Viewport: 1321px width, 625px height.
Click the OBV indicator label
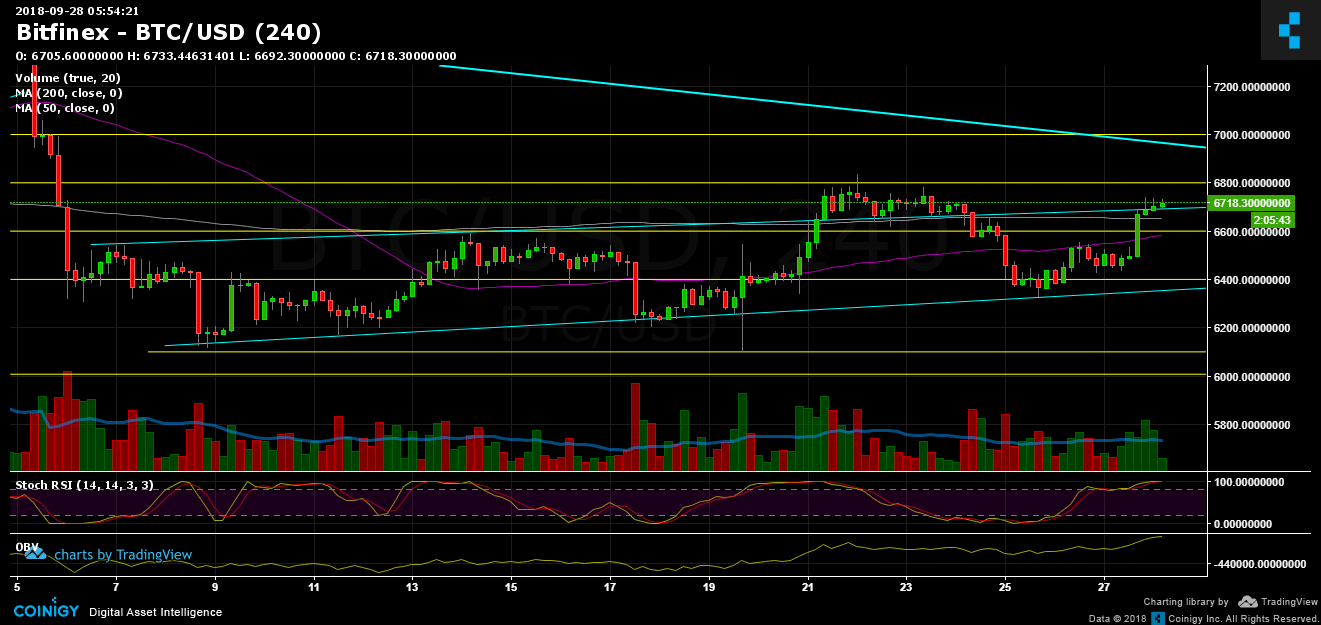point(26,547)
